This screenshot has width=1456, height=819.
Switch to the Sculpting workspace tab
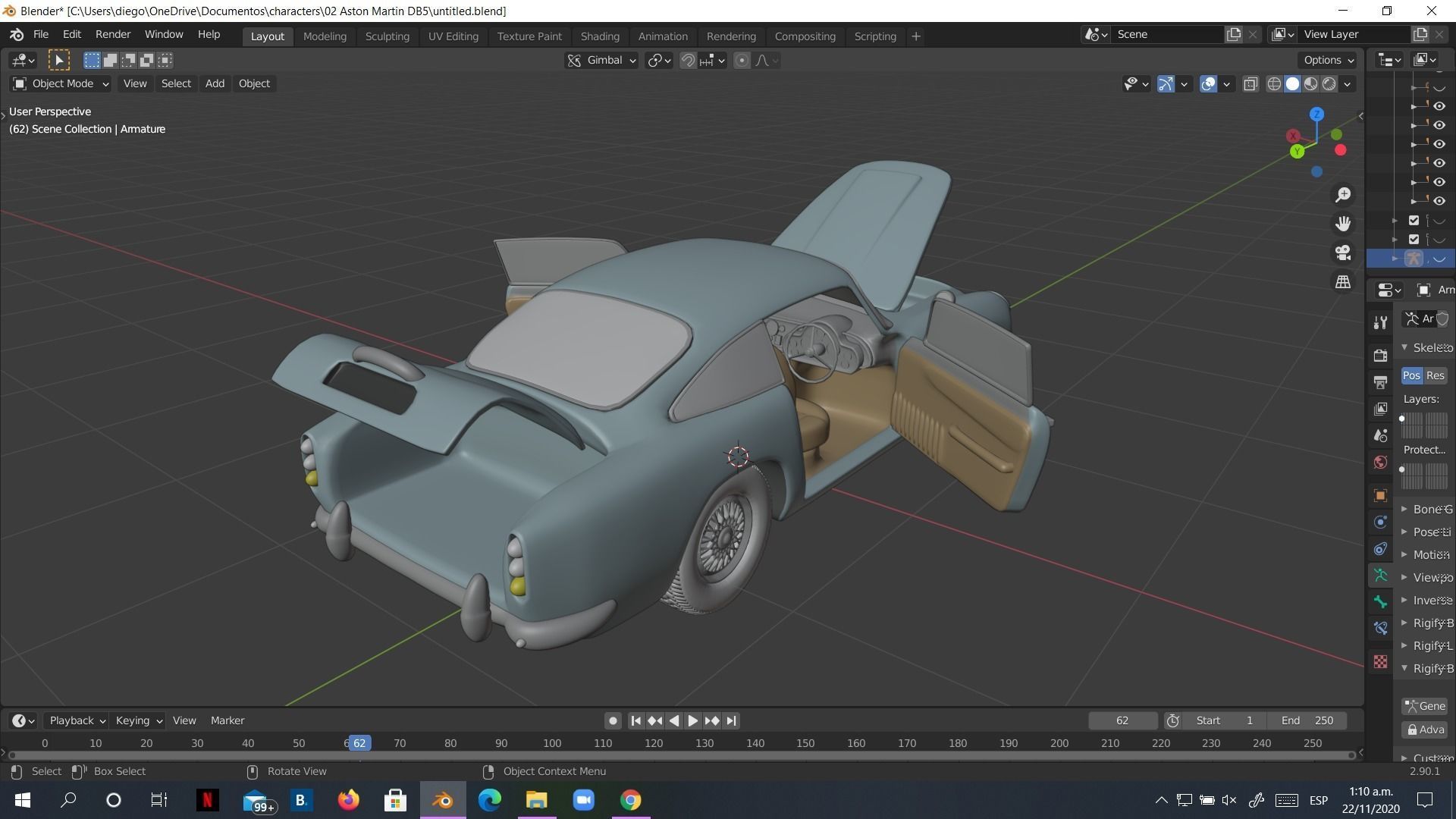[x=387, y=36]
